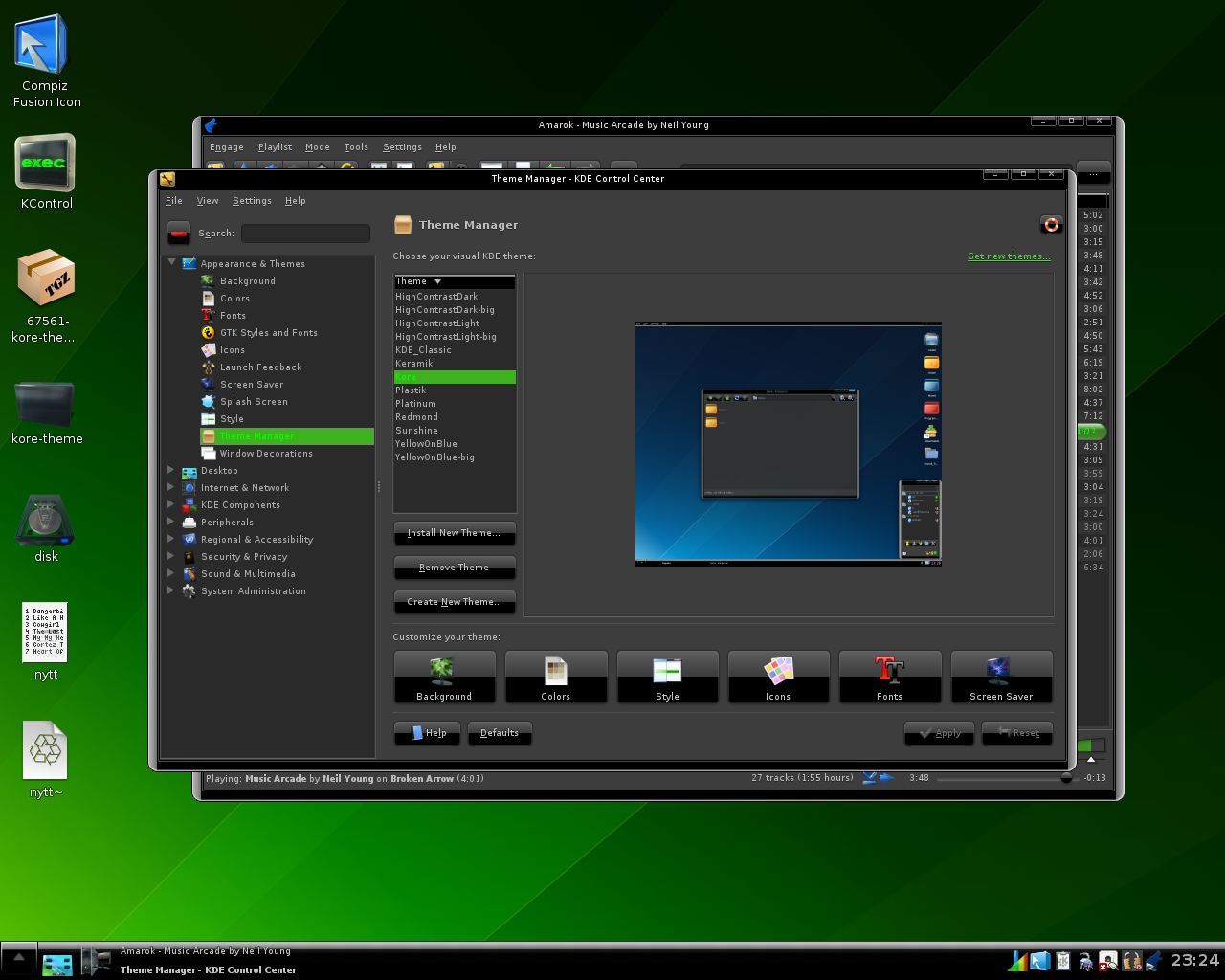Viewport: 1225px width, 980px height.
Task: Open the Mode menu in Amarok
Action: tap(317, 147)
